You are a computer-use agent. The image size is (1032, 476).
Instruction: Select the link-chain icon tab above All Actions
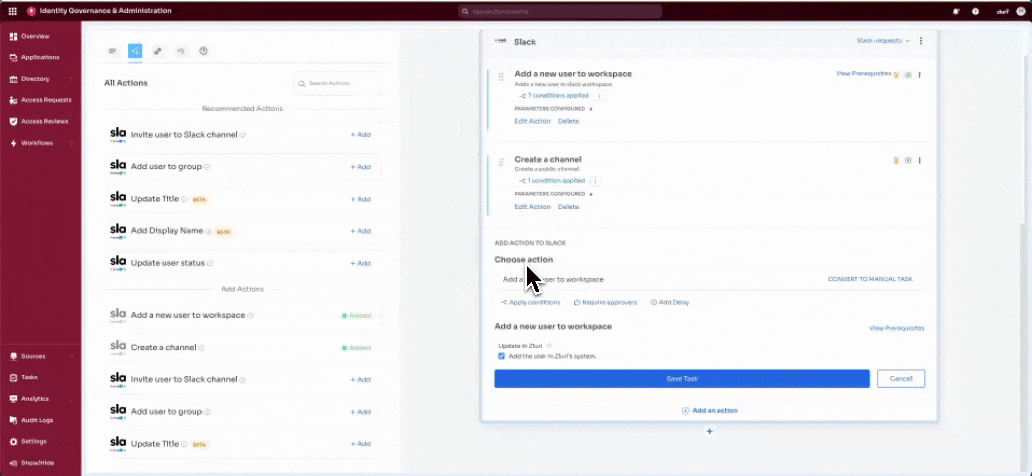coord(158,51)
